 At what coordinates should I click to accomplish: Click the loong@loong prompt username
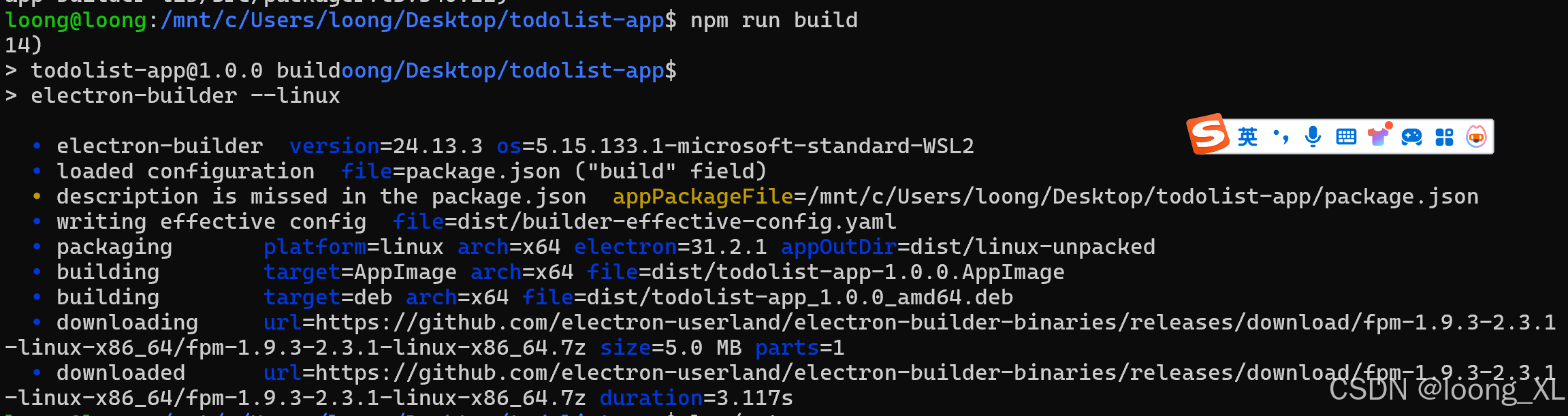[76, 20]
